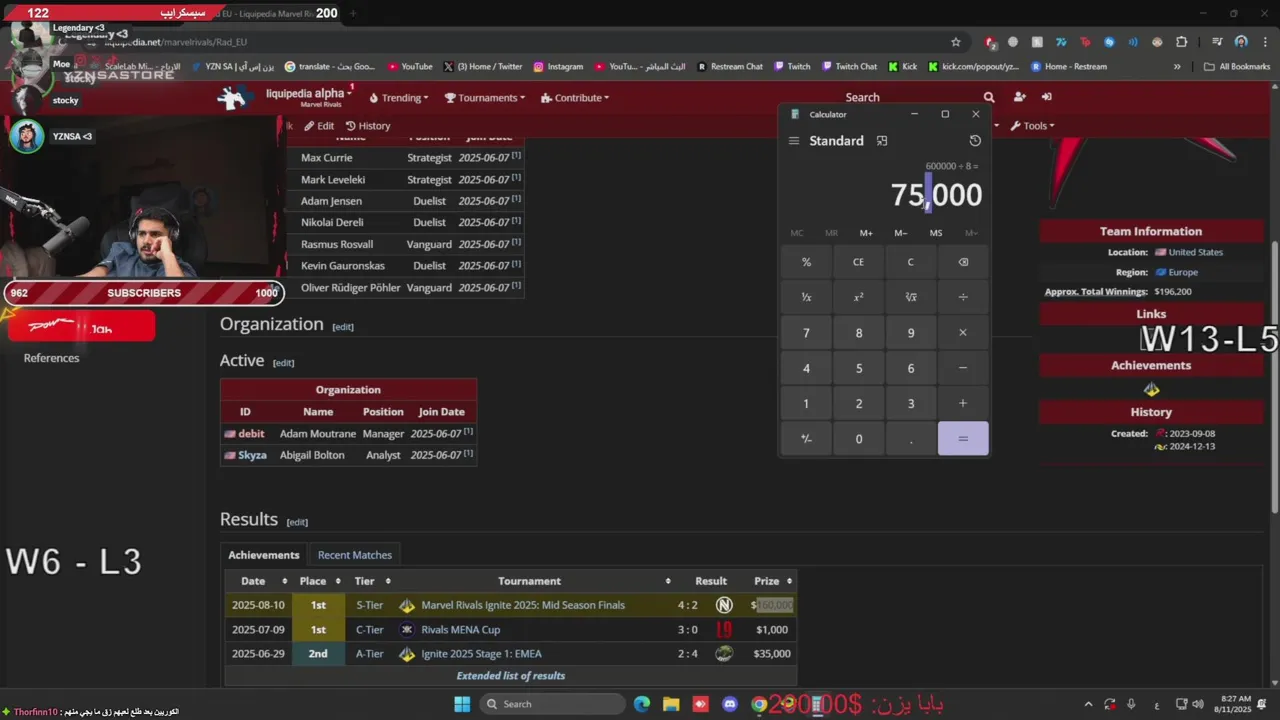Open Discord from taskbar
Screen dimensions: 1280x720
tap(730, 704)
